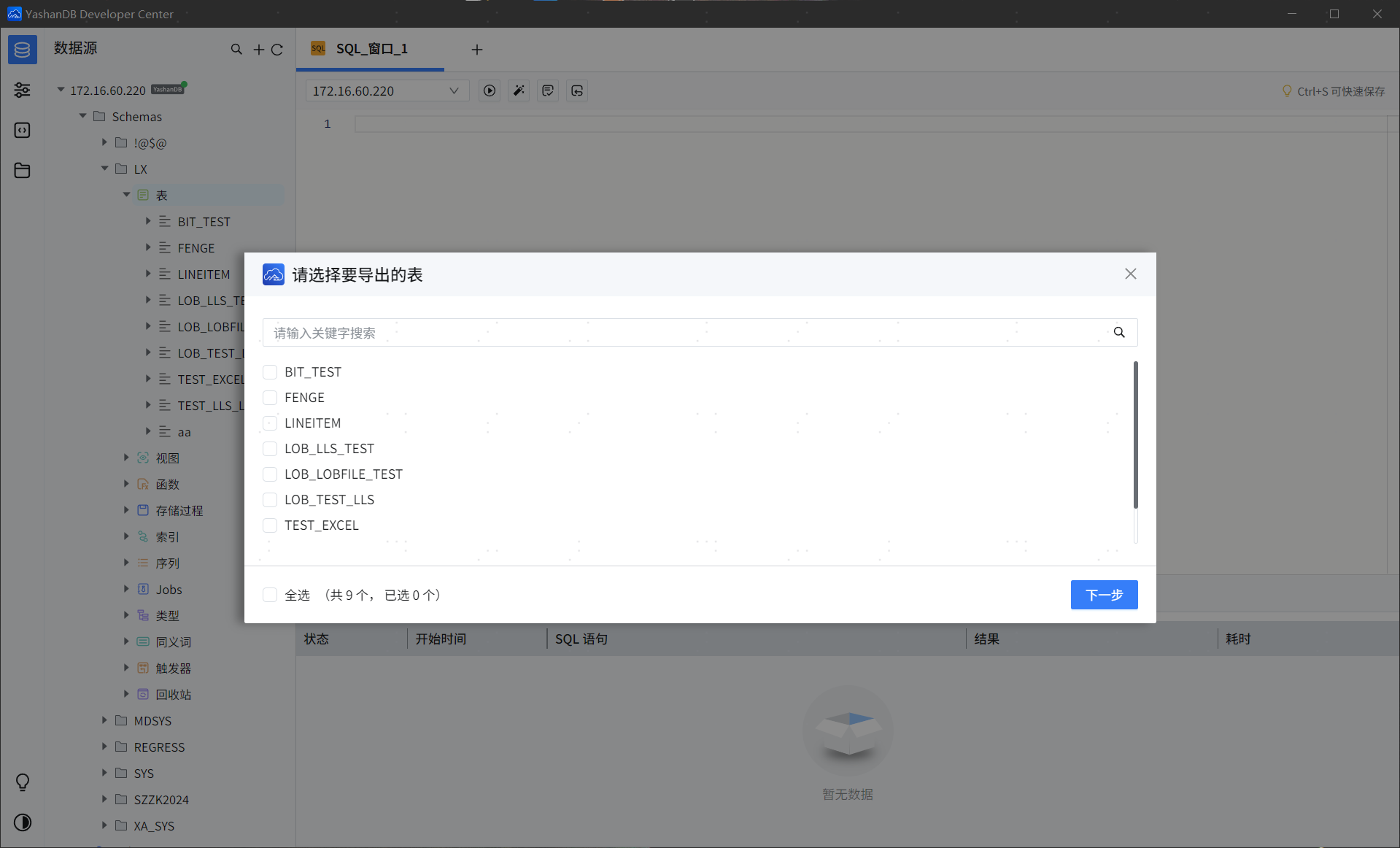Enable the 全选 select-all checkbox

(x=270, y=595)
